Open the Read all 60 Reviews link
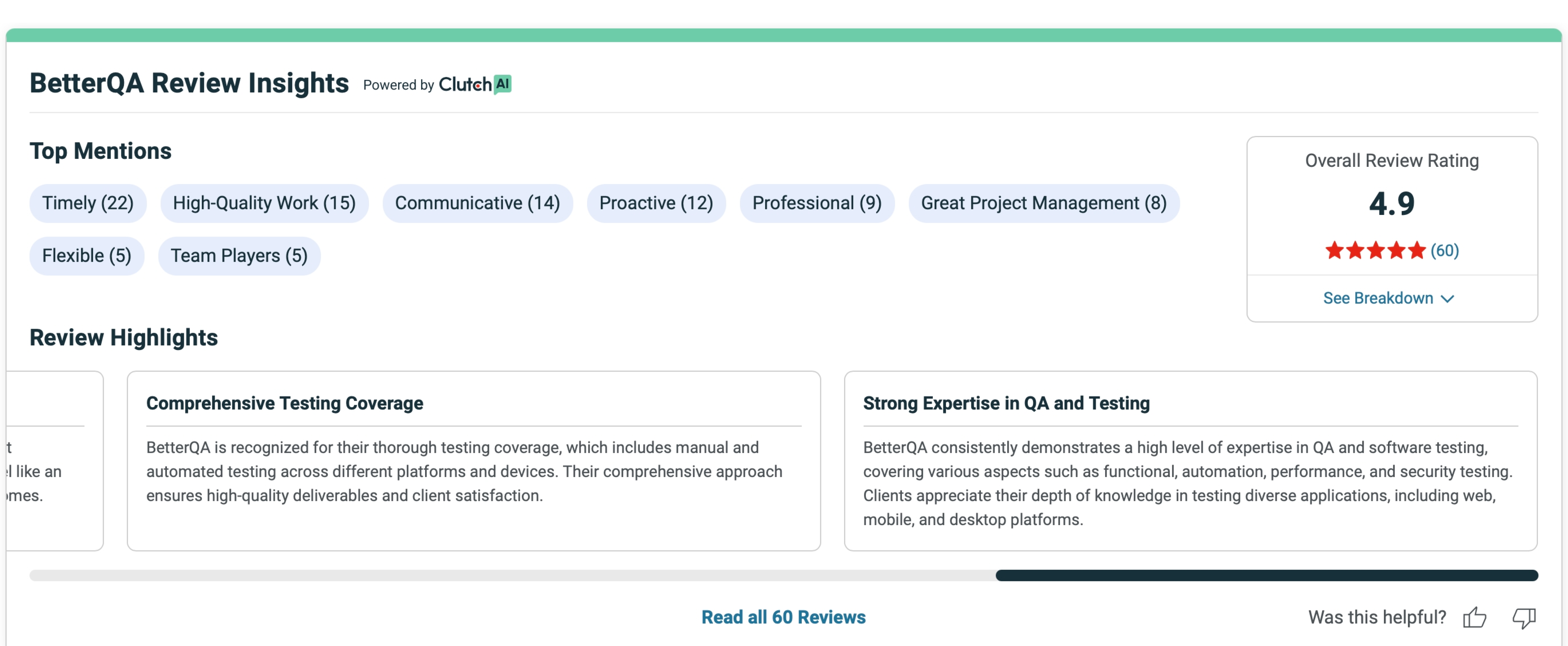Viewport: 1568px width, 646px height. click(783, 618)
